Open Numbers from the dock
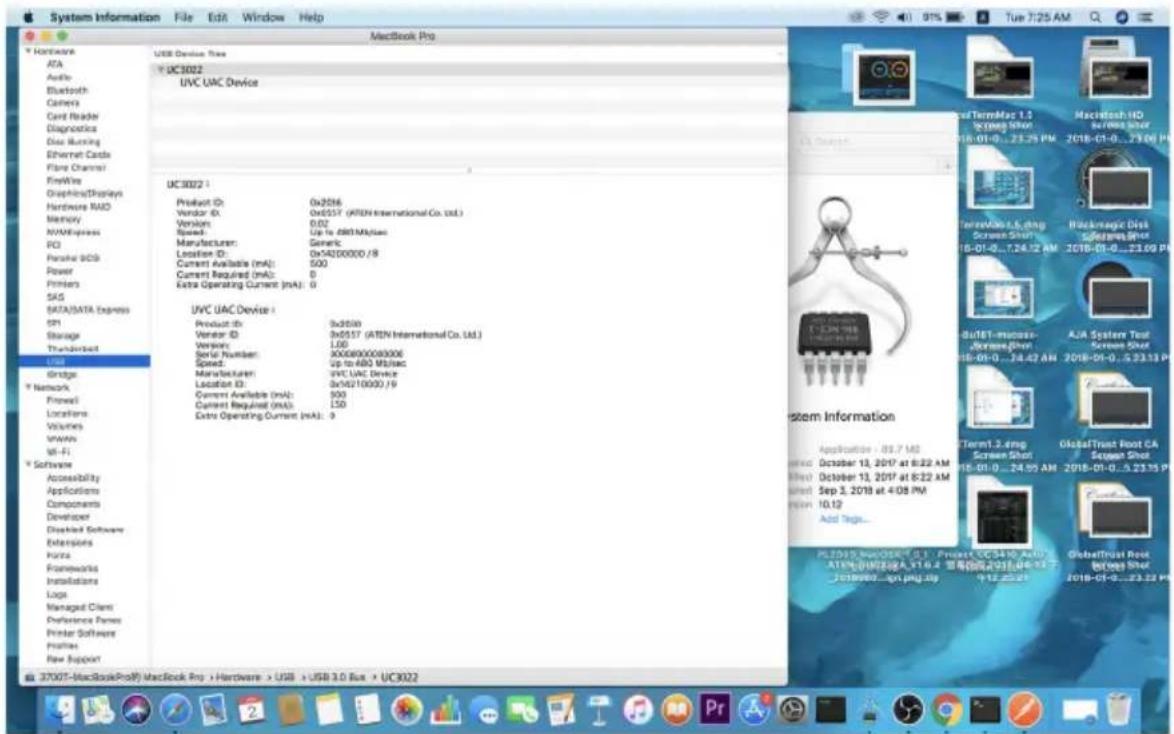1174x734 pixels. [445, 709]
